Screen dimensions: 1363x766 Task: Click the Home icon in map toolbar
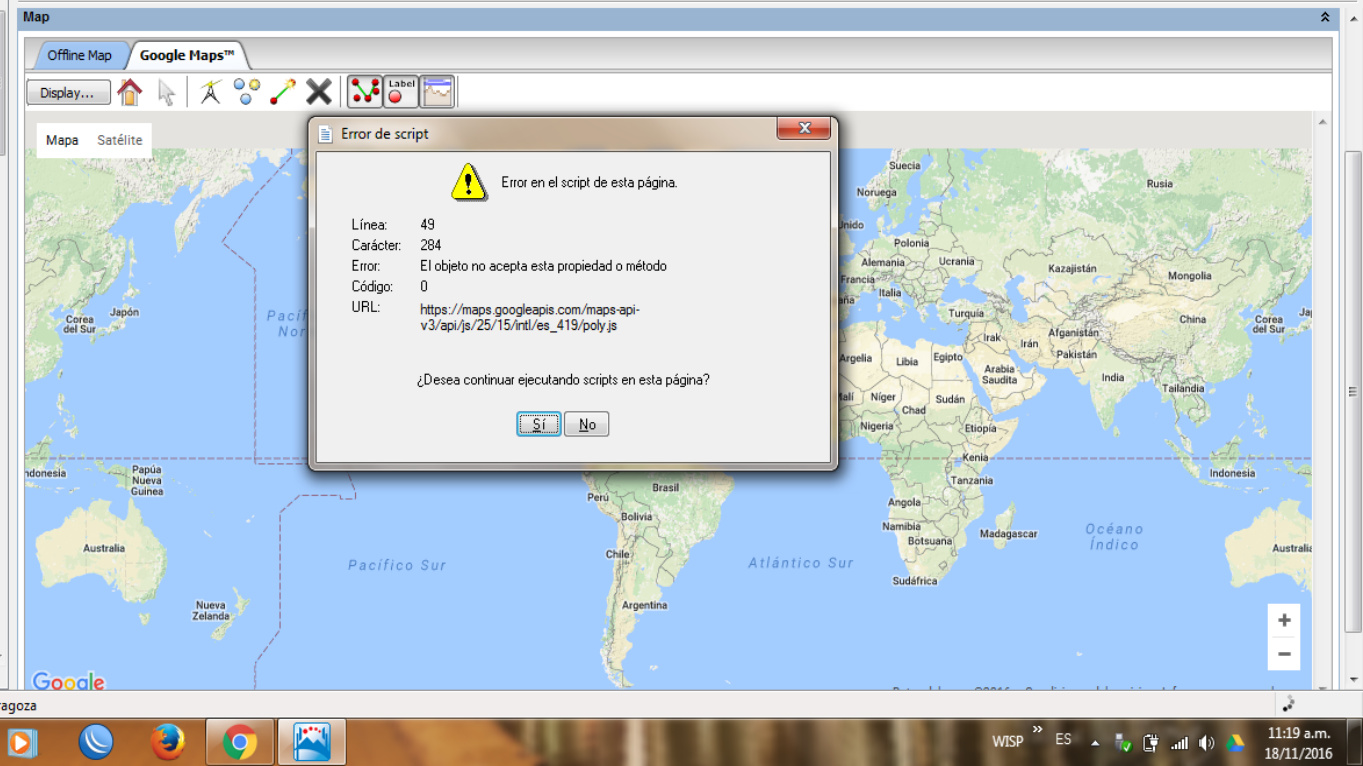130,92
